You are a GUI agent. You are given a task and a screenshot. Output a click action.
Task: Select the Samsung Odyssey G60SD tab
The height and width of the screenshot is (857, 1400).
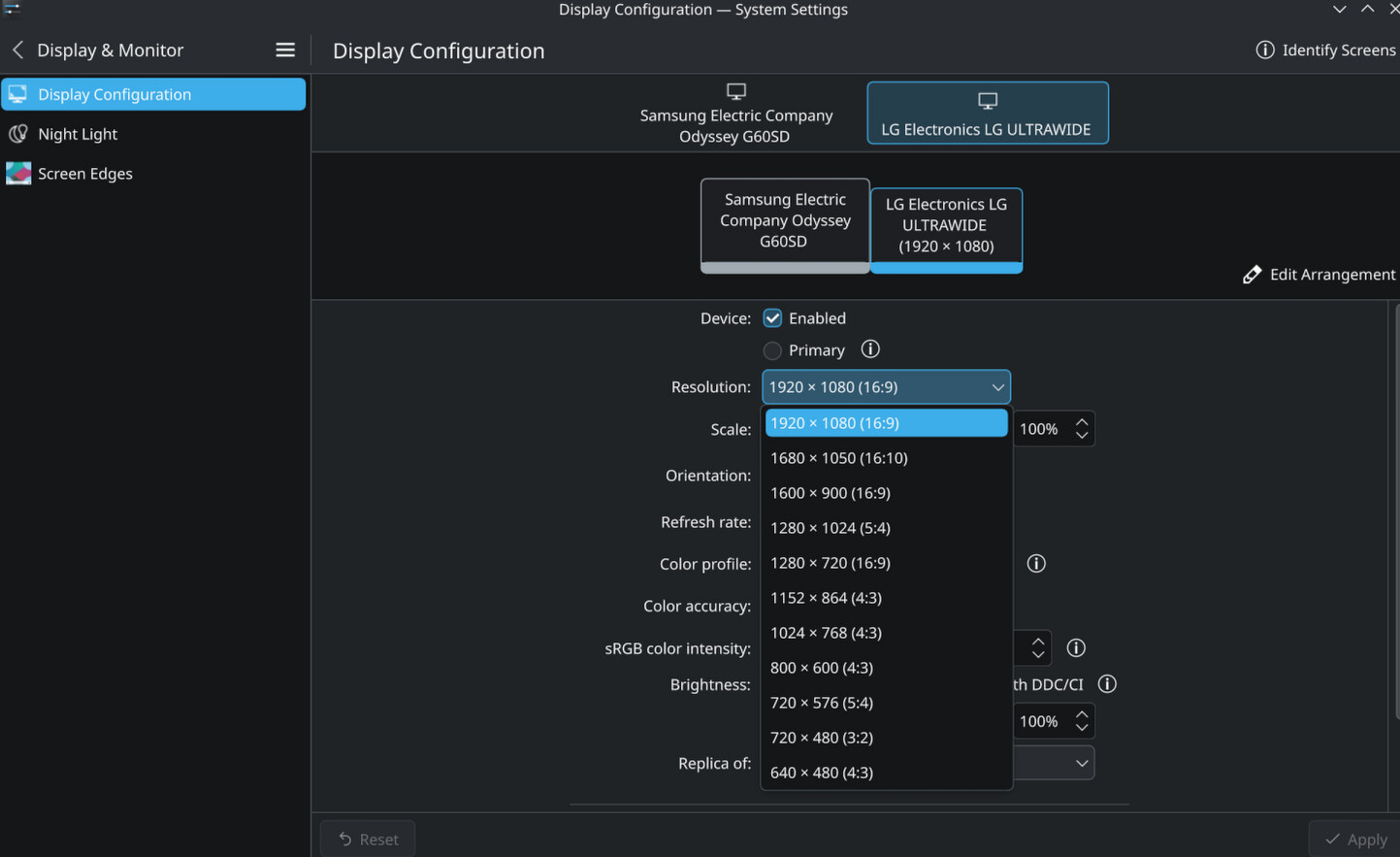click(735, 114)
